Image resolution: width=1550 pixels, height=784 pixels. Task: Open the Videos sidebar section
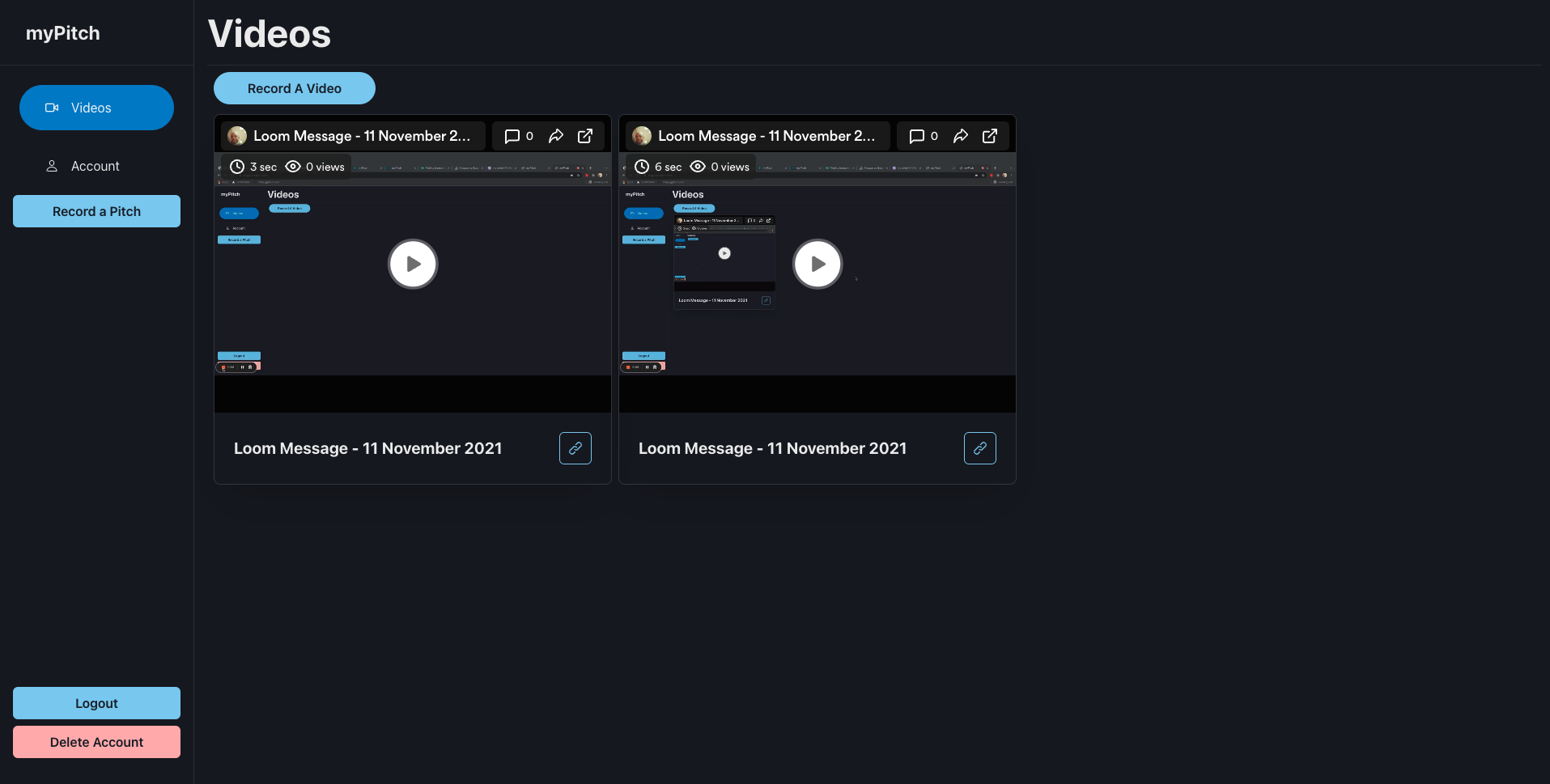96,108
